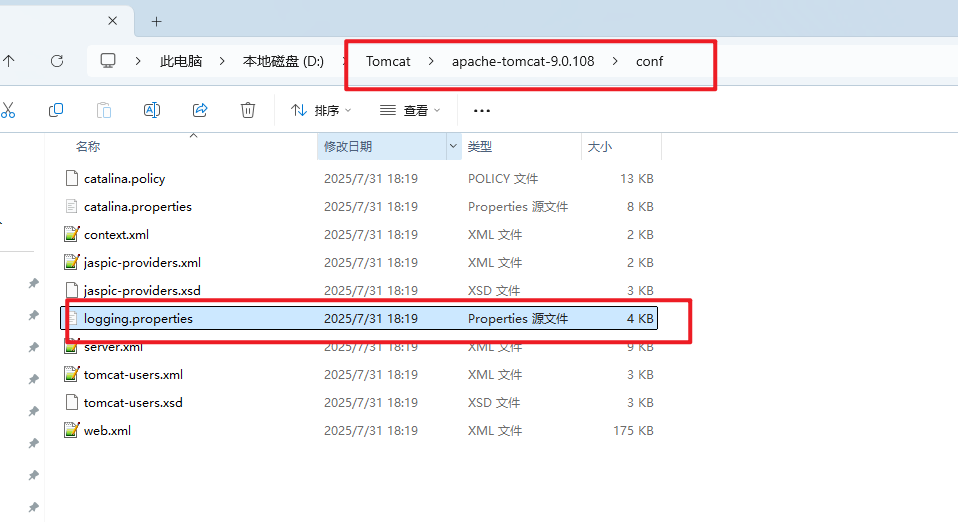Image resolution: width=958 pixels, height=522 pixels.
Task: Sort by 类型 column header
Action: pyautogui.click(x=480, y=147)
